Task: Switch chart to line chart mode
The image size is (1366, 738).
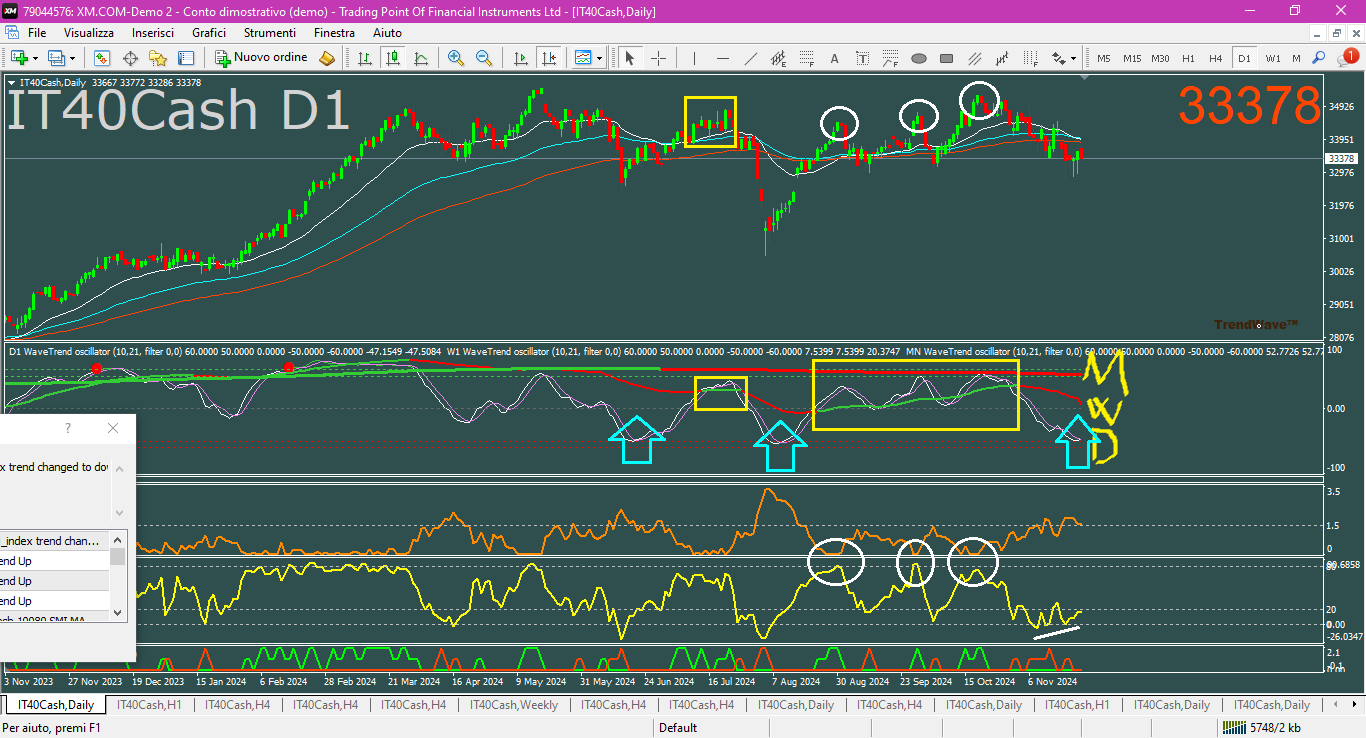Action: [x=421, y=58]
